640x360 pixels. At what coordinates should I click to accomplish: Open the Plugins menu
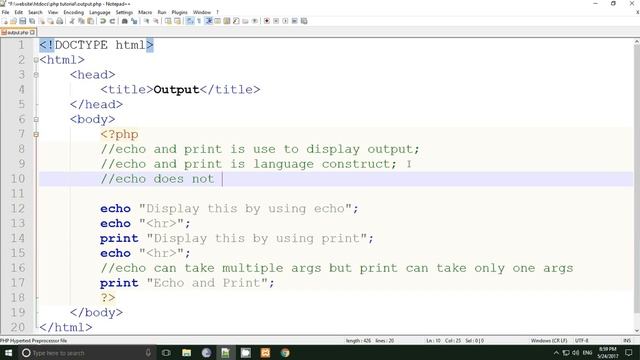[x=179, y=12]
